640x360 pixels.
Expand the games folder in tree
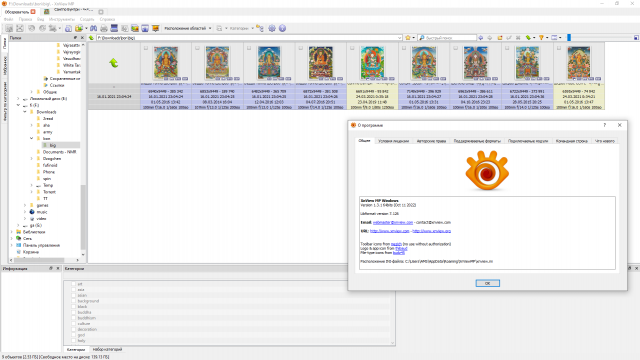click(x=25, y=205)
